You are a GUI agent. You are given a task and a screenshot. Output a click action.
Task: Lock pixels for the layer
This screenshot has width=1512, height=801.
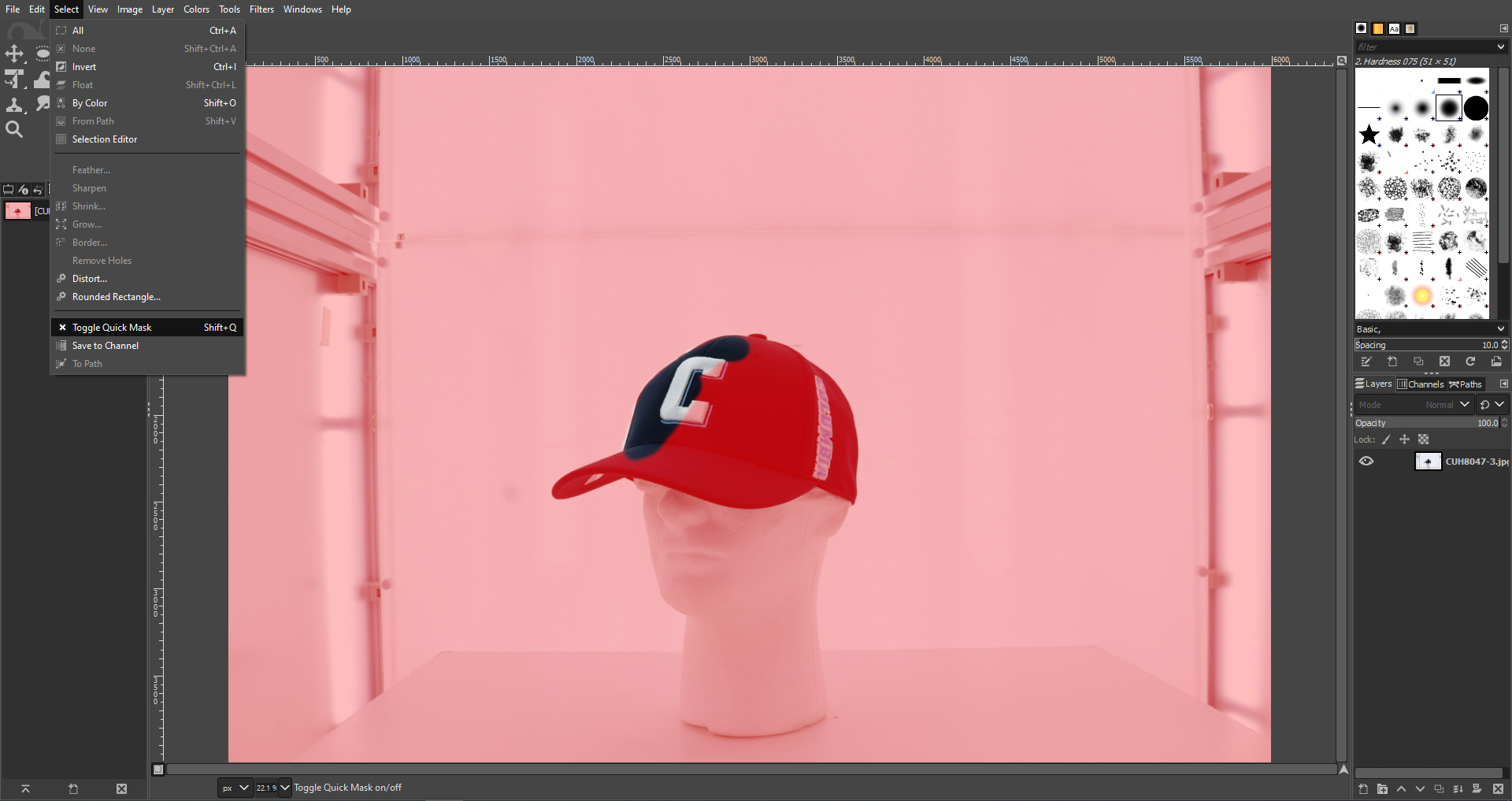coord(1387,439)
